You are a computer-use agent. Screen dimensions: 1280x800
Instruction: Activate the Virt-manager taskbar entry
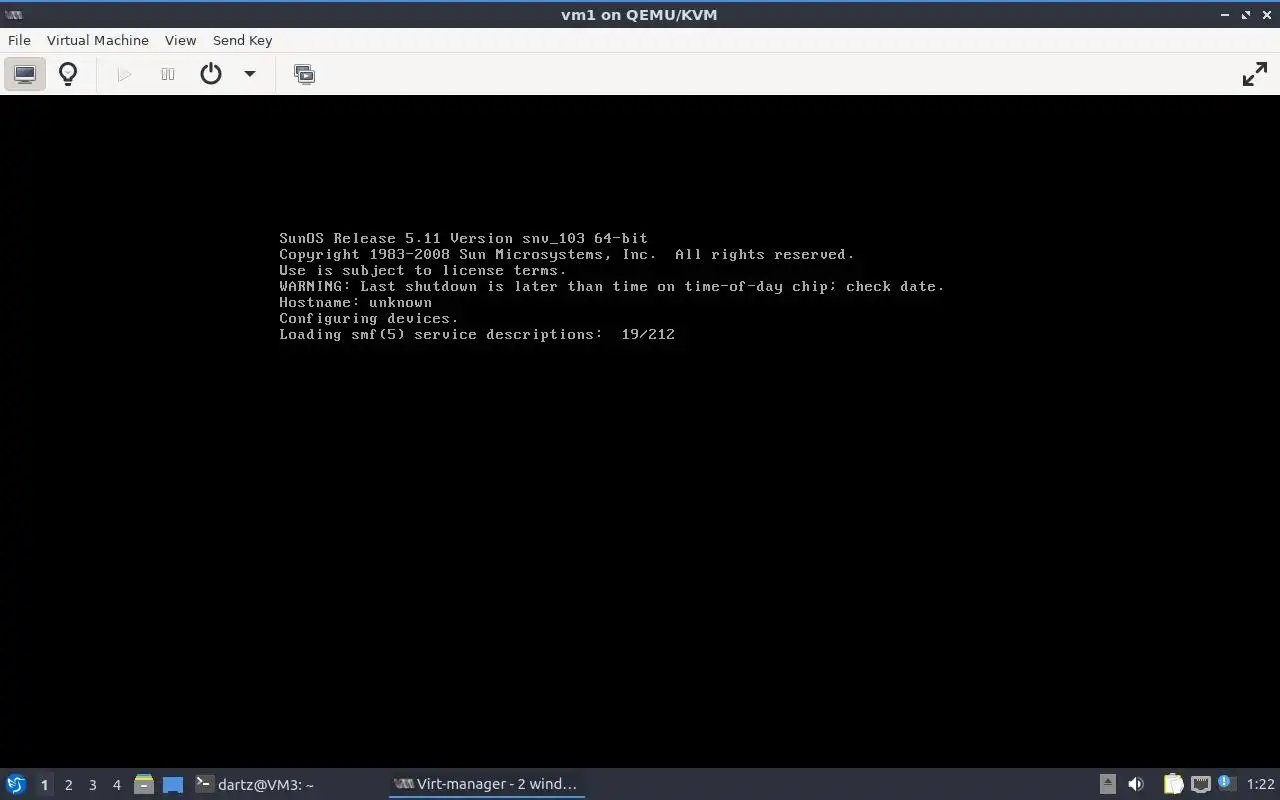(x=486, y=784)
